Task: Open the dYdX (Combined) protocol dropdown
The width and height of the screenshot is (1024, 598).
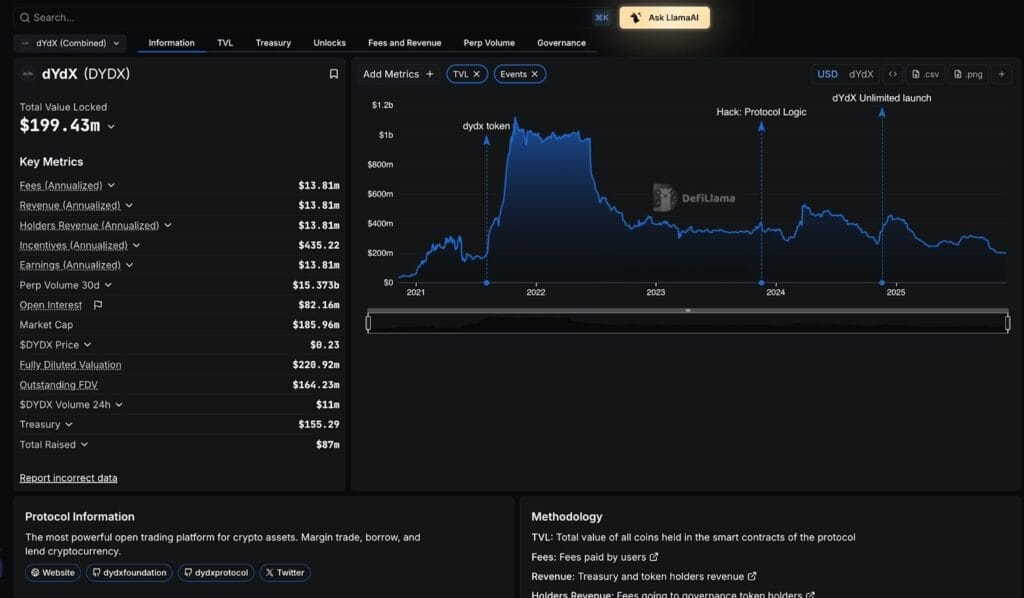Action: (71, 43)
